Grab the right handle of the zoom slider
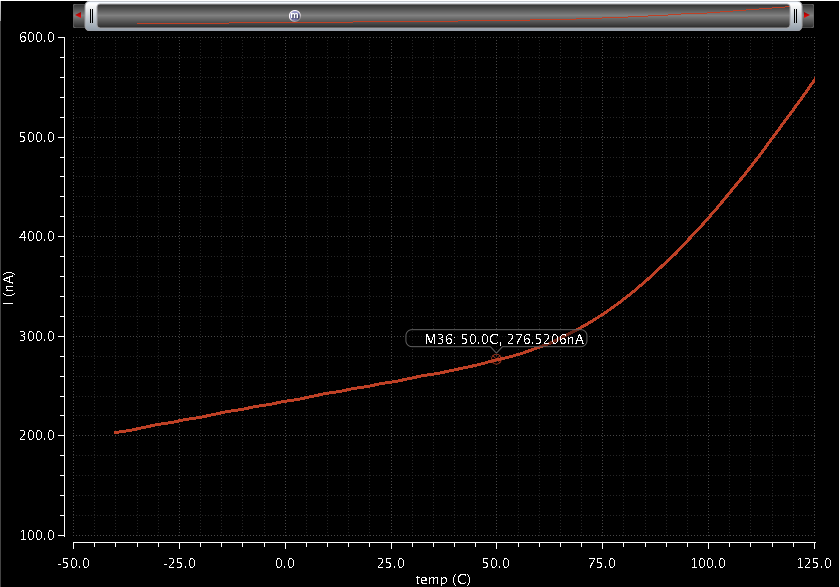 (x=795, y=16)
